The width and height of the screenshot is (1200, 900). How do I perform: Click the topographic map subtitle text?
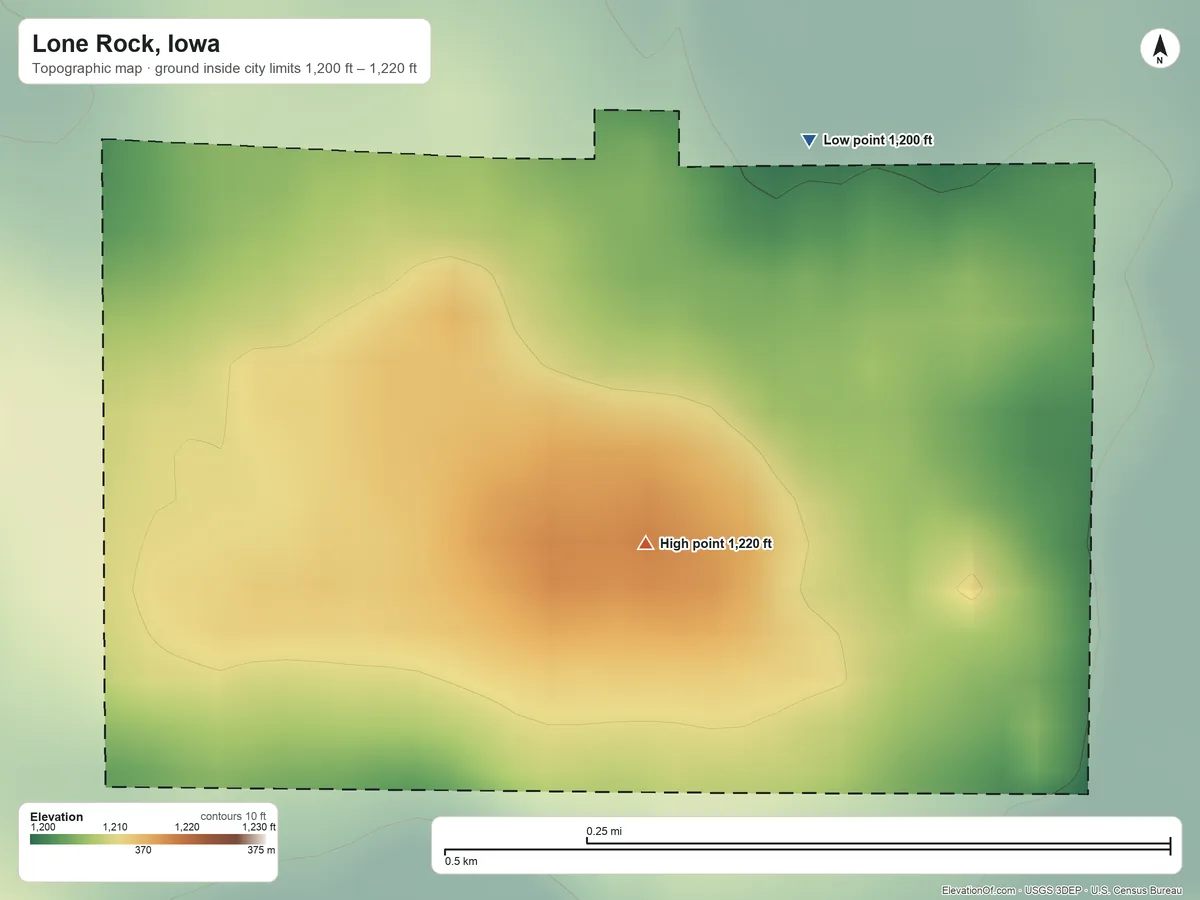224,69
